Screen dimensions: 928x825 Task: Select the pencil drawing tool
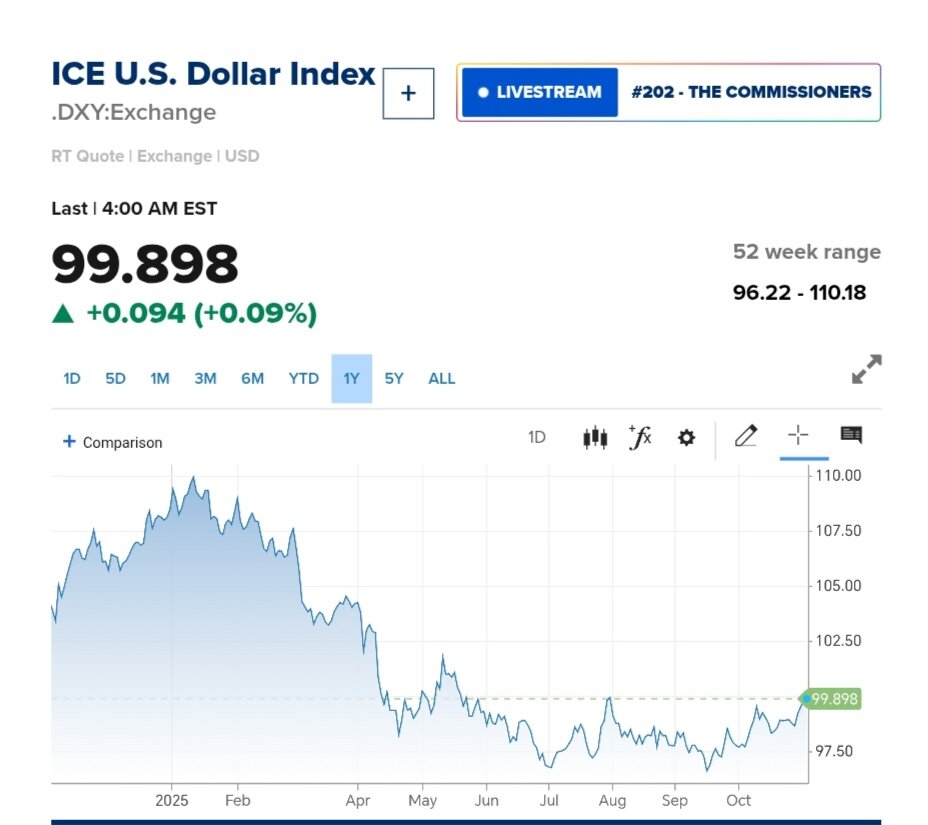745,436
